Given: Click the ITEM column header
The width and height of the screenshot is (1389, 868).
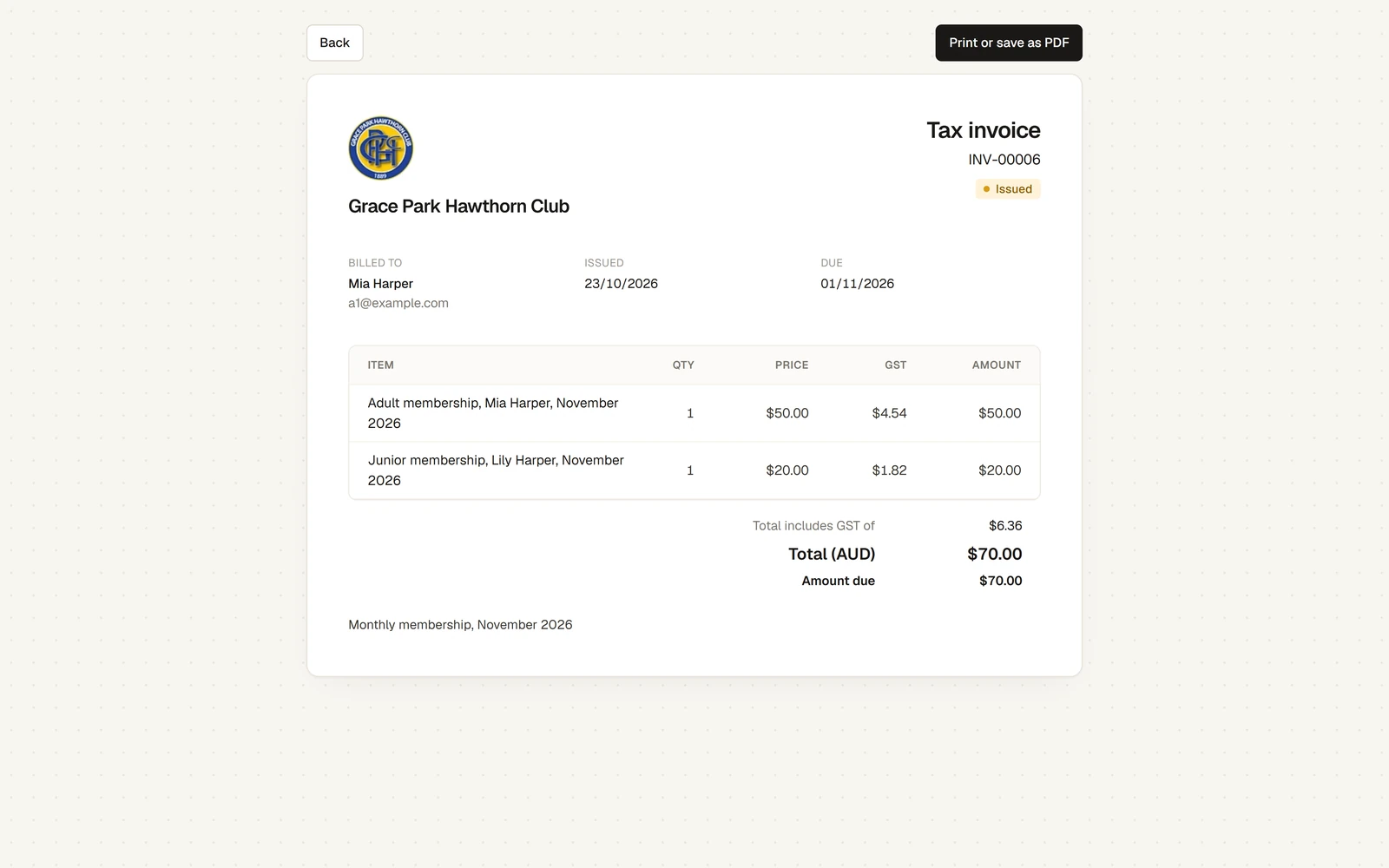Looking at the screenshot, I should click(x=380, y=365).
